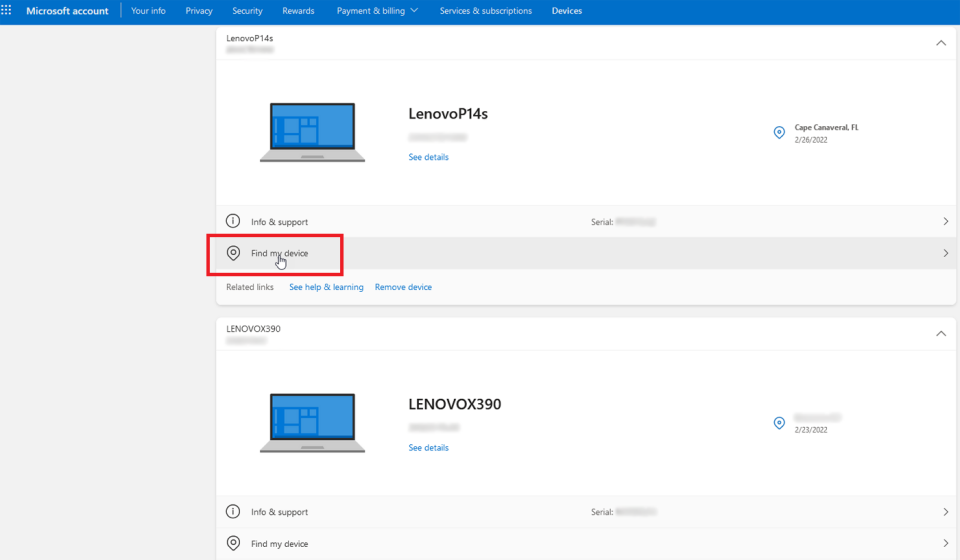Click the Serial label in LENOVOX390 row

pyautogui.click(x=602, y=512)
